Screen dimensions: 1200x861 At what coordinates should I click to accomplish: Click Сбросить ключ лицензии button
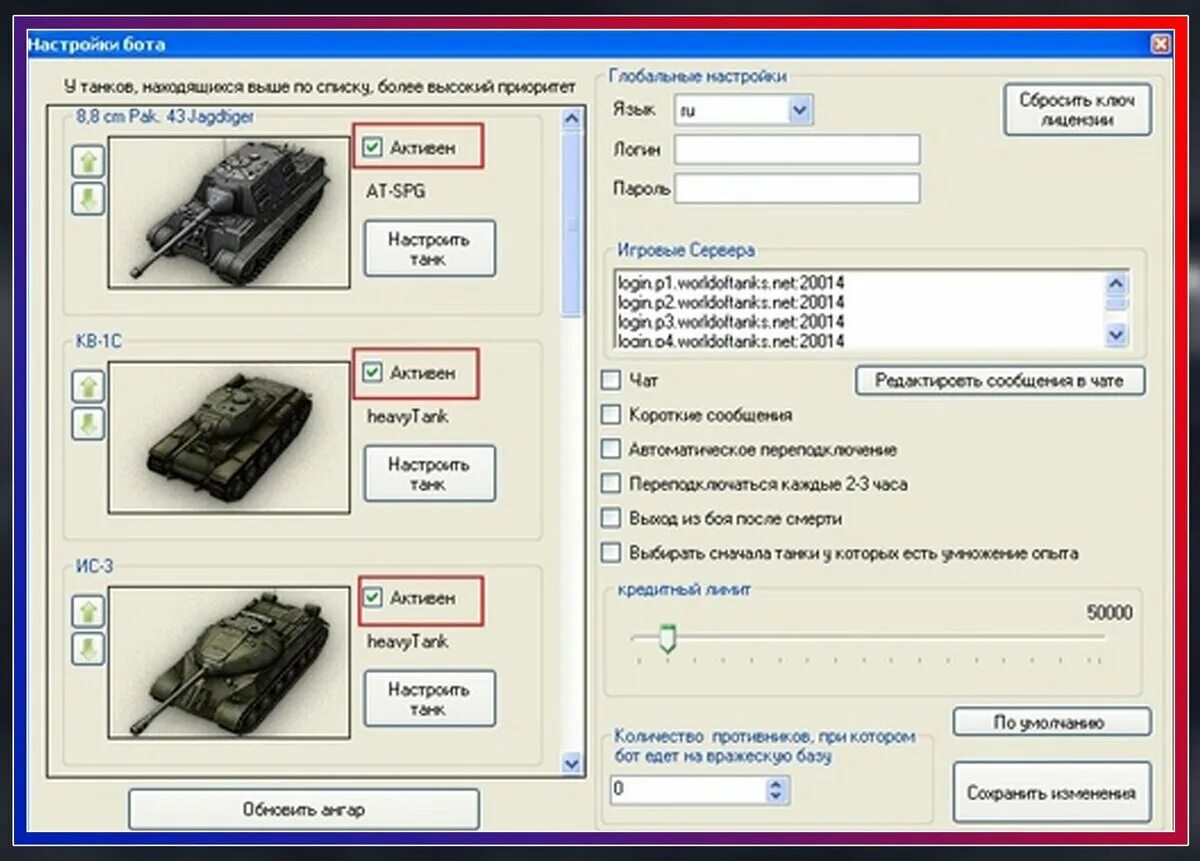click(x=1077, y=110)
